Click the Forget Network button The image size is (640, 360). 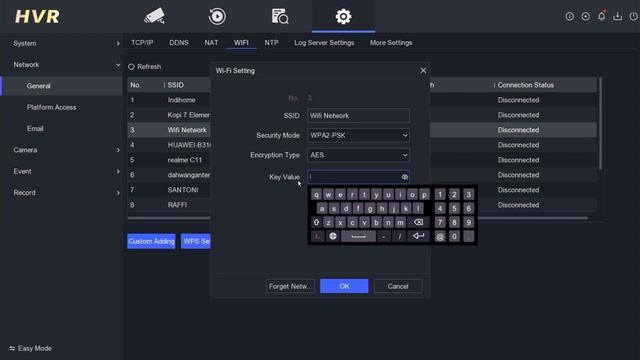(x=290, y=286)
